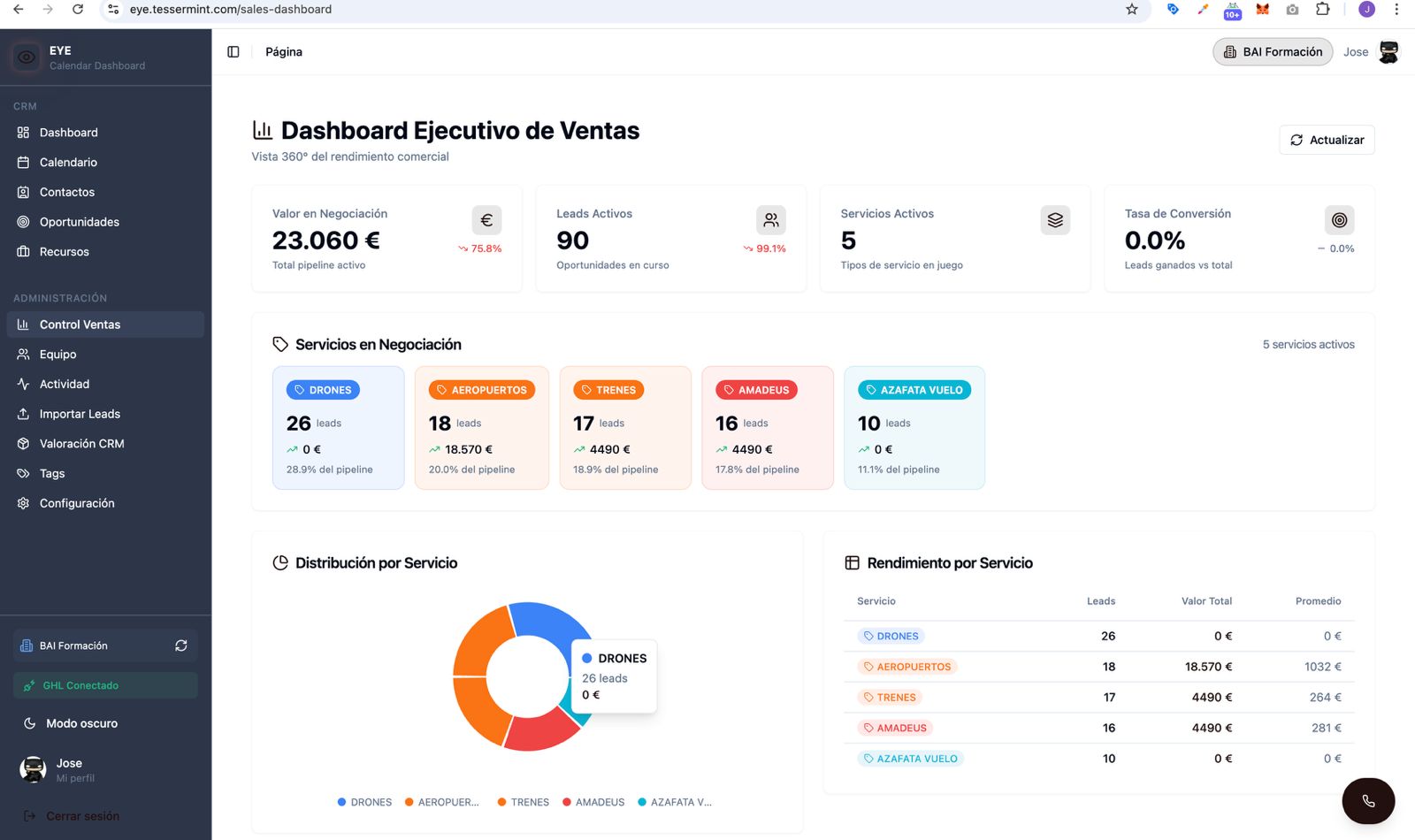Click the TRENES service card
The height and width of the screenshot is (840, 1415).
(x=625, y=428)
